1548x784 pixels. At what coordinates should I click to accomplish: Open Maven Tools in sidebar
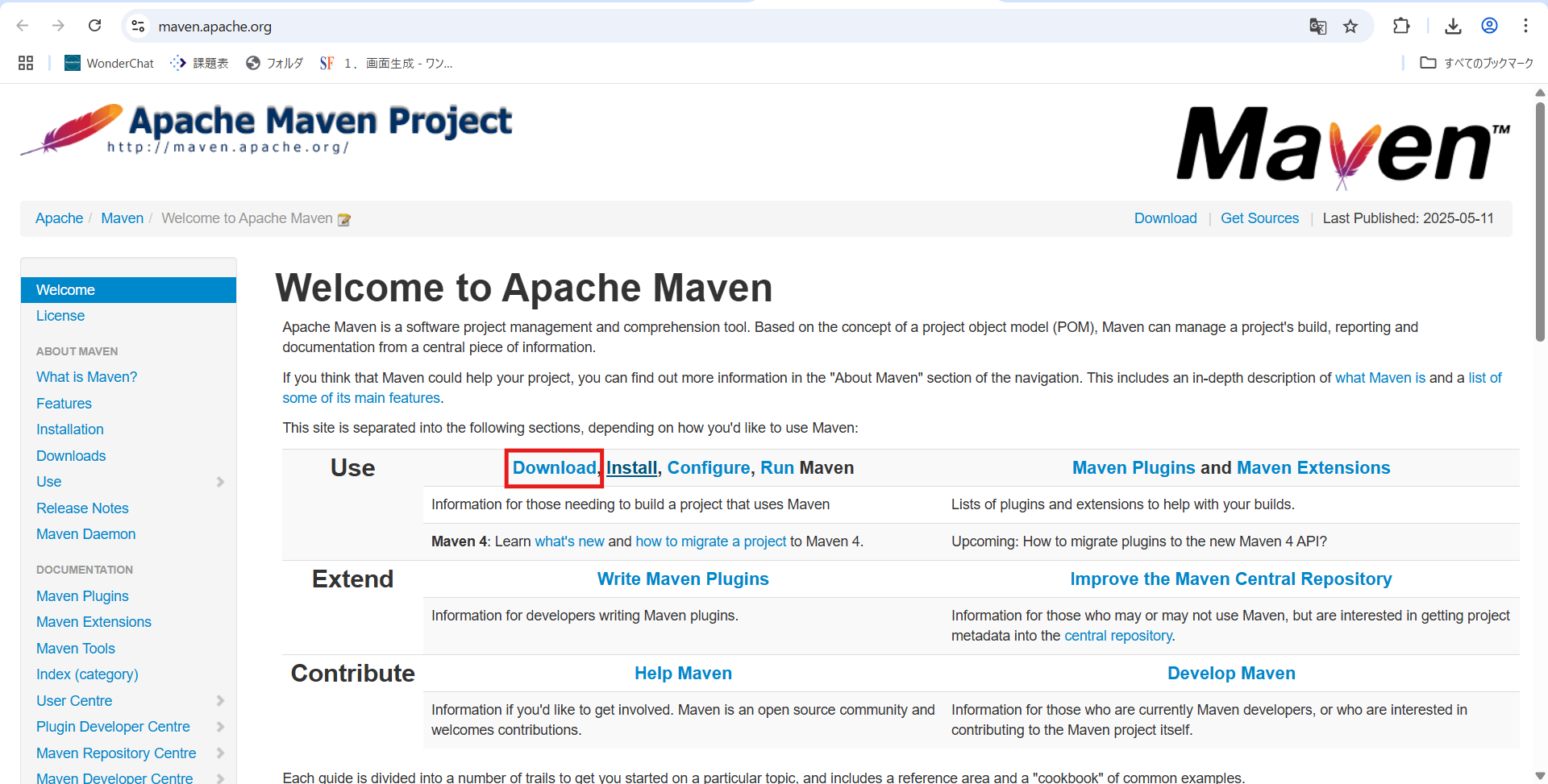coord(76,649)
